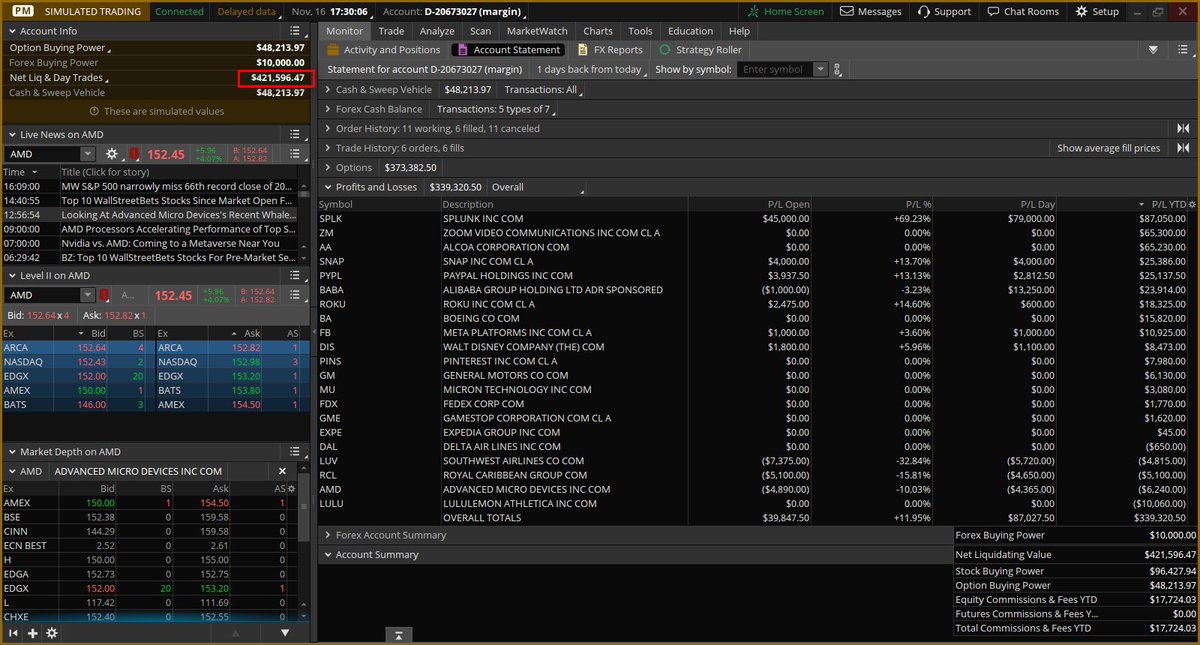Open the Home Screen from top bar

click(x=787, y=11)
